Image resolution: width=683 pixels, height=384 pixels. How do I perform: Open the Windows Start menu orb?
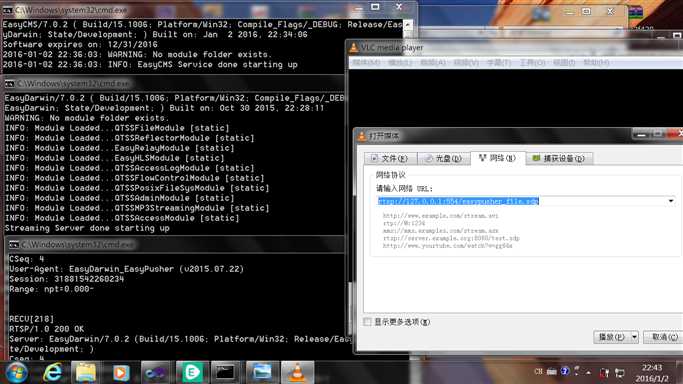point(17,373)
